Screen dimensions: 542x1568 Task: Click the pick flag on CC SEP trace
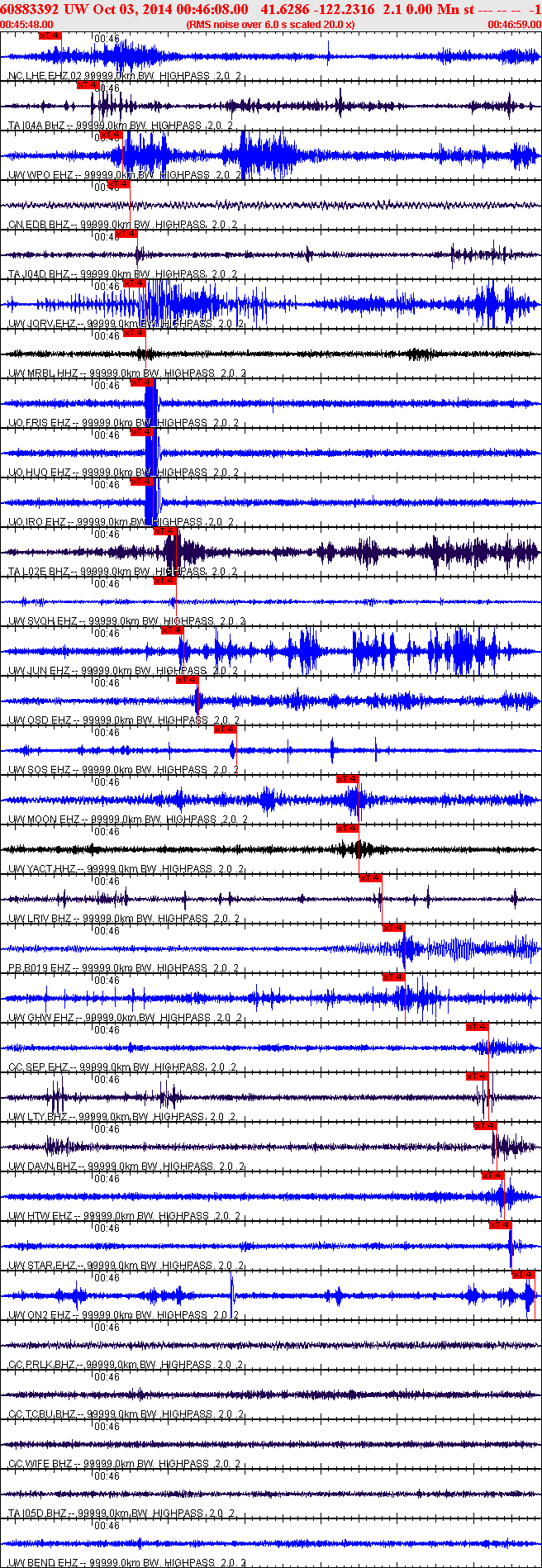click(478, 1027)
